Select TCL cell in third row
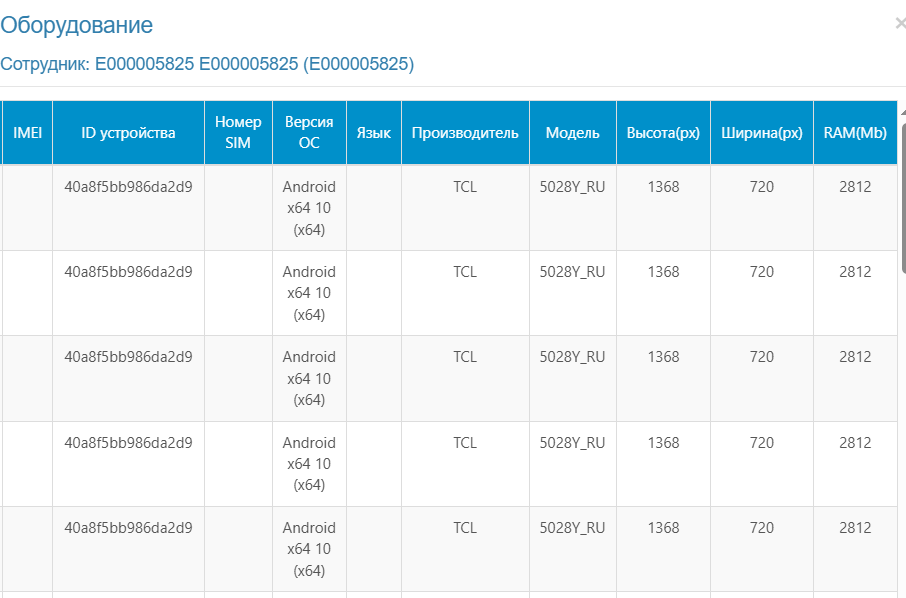Viewport: 906px width, 598px height. [465, 357]
